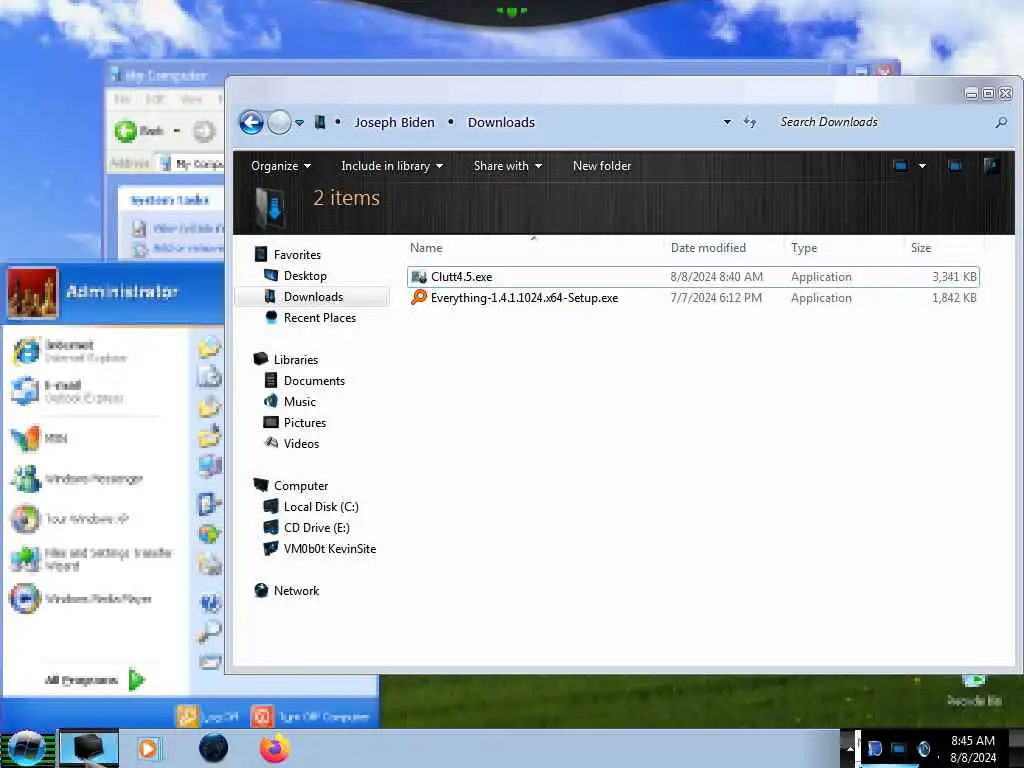Select Downloads in navigation pane
Viewport: 1024px width, 768px height.
point(313,296)
